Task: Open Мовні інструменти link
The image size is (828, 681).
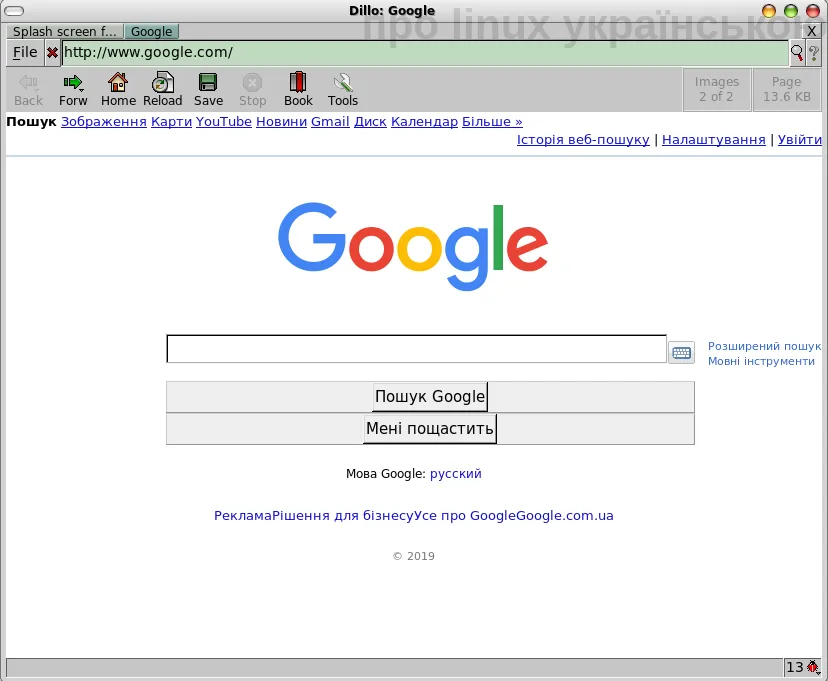Action: click(761, 362)
